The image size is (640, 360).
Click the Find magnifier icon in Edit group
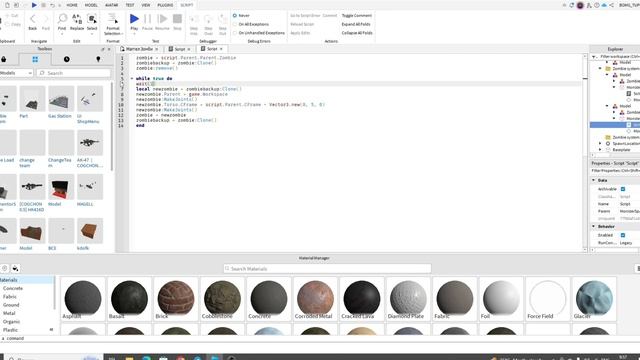(x=62, y=19)
